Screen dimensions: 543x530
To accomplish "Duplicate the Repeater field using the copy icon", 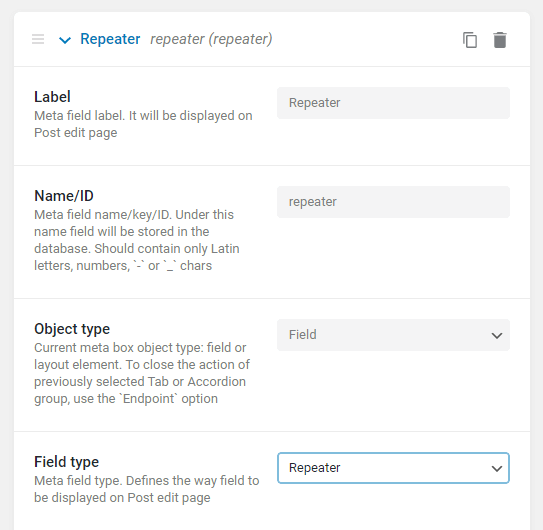I will point(470,39).
